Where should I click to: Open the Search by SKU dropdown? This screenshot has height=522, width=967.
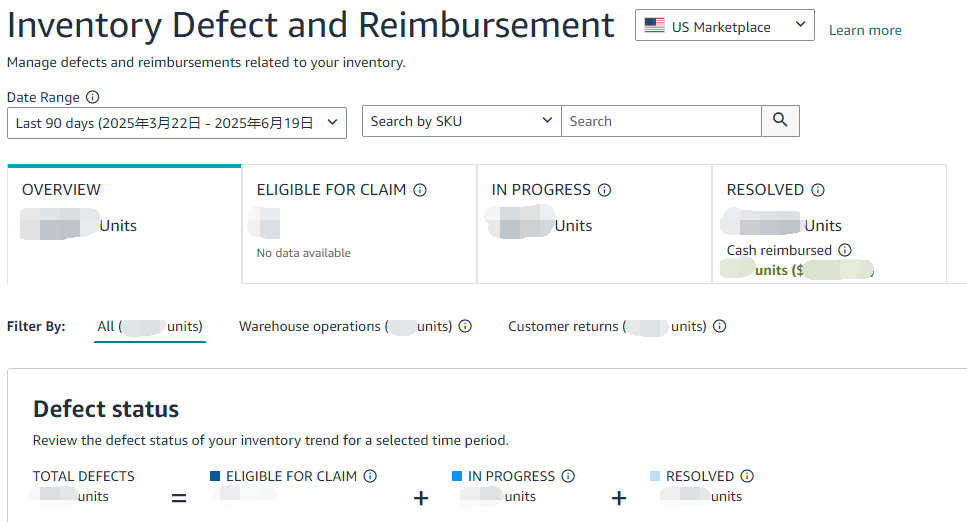[461, 122]
